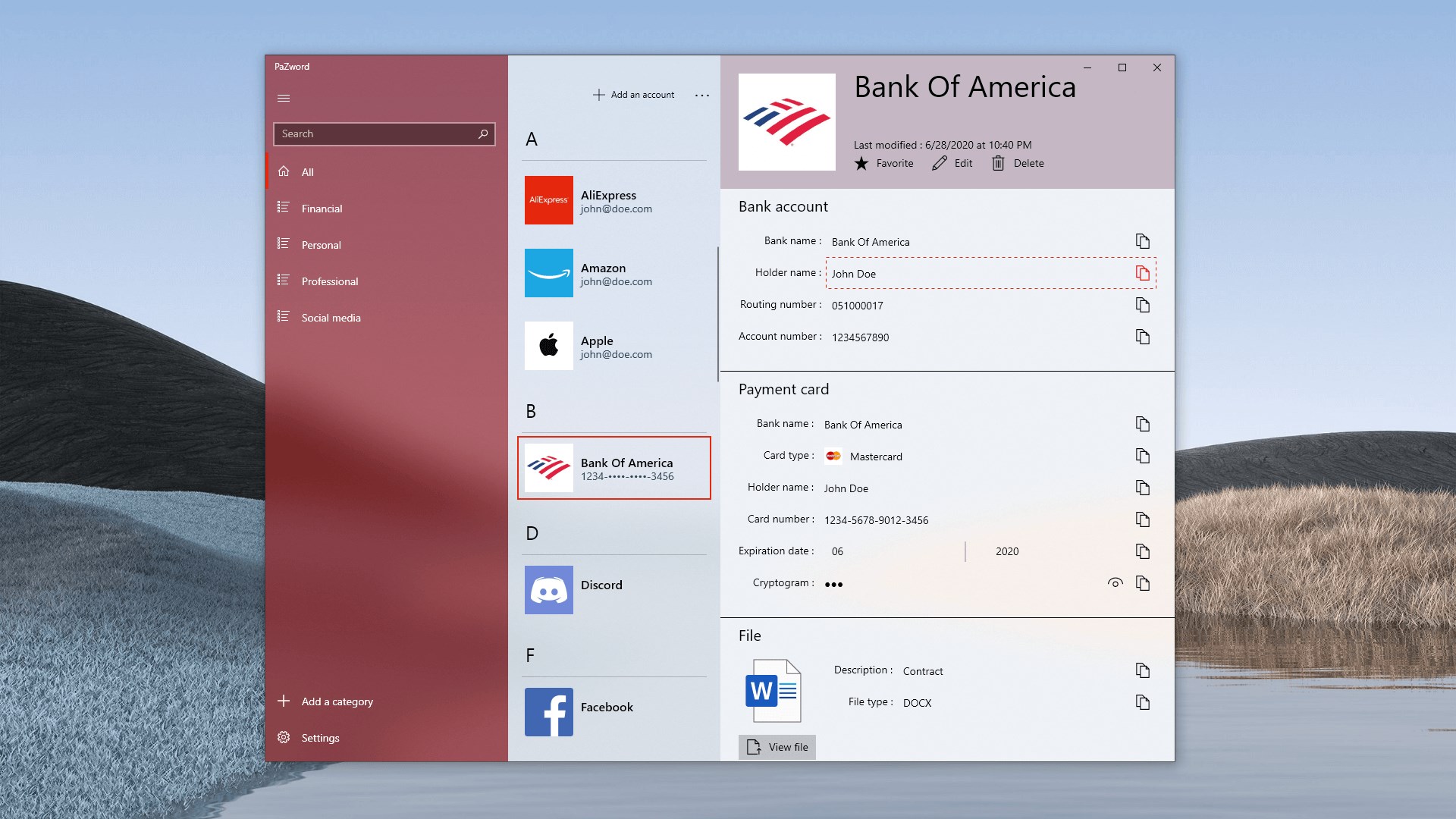Screen dimensions: 1456x819
Task: Click the Edit pencil icon
Action: (x=940, y=164)
